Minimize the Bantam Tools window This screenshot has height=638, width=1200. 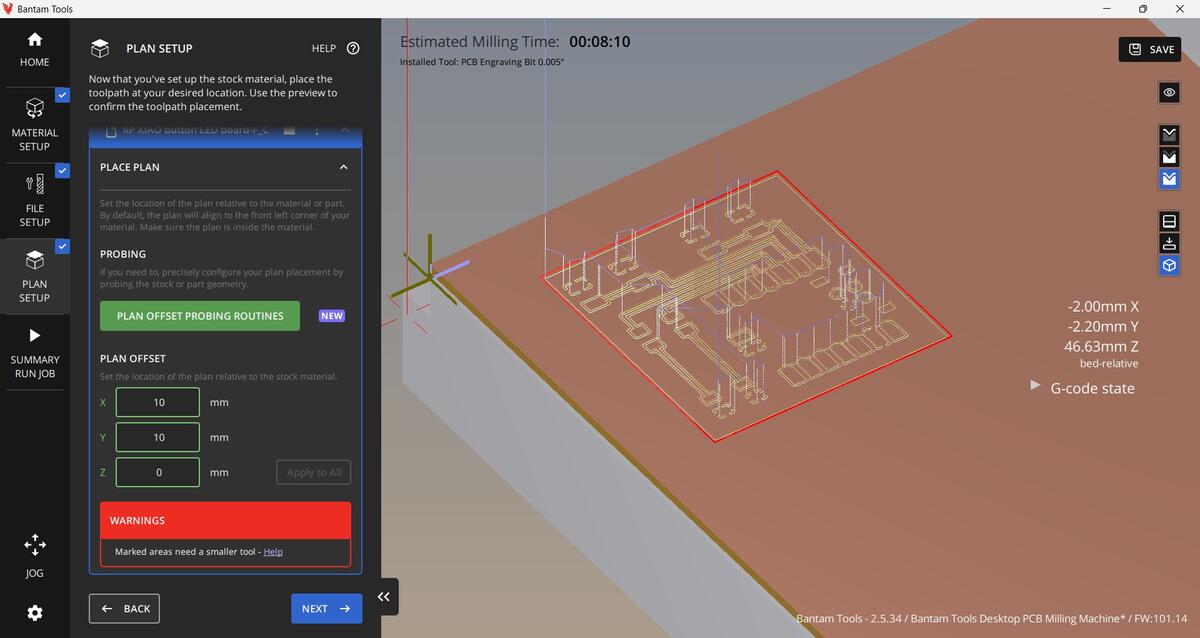pos(1106,8)
